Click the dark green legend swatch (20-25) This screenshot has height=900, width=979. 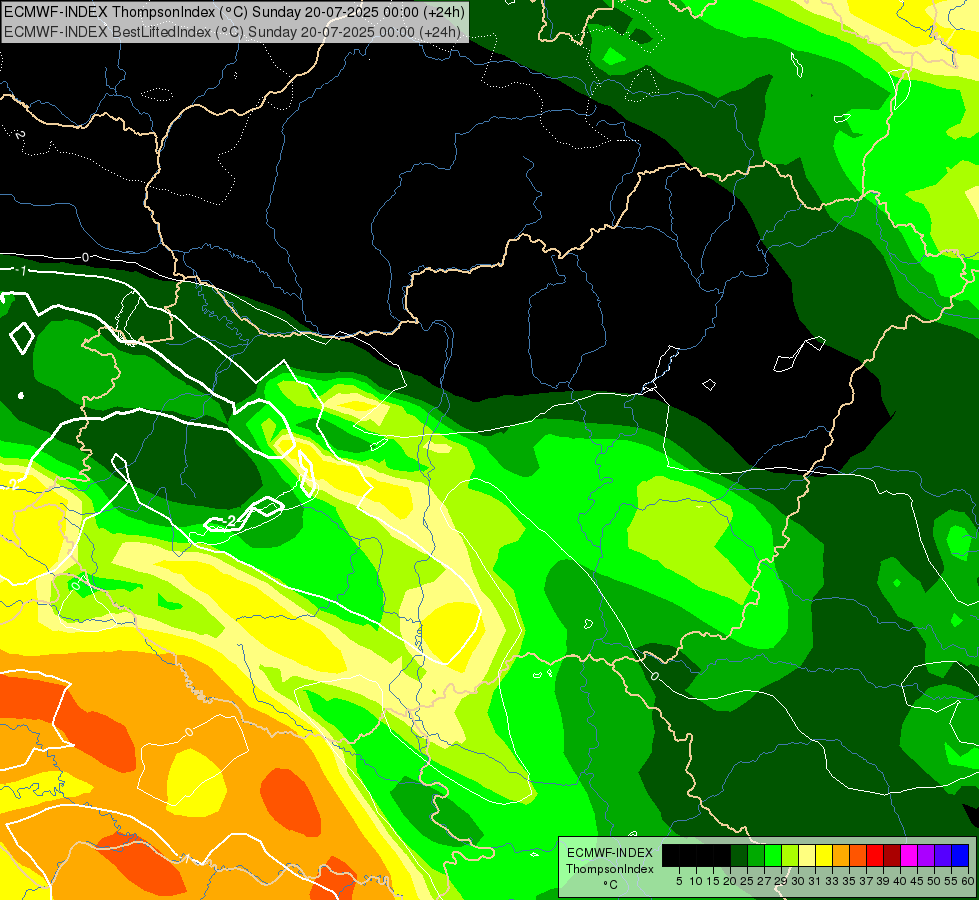click(739, 855)
